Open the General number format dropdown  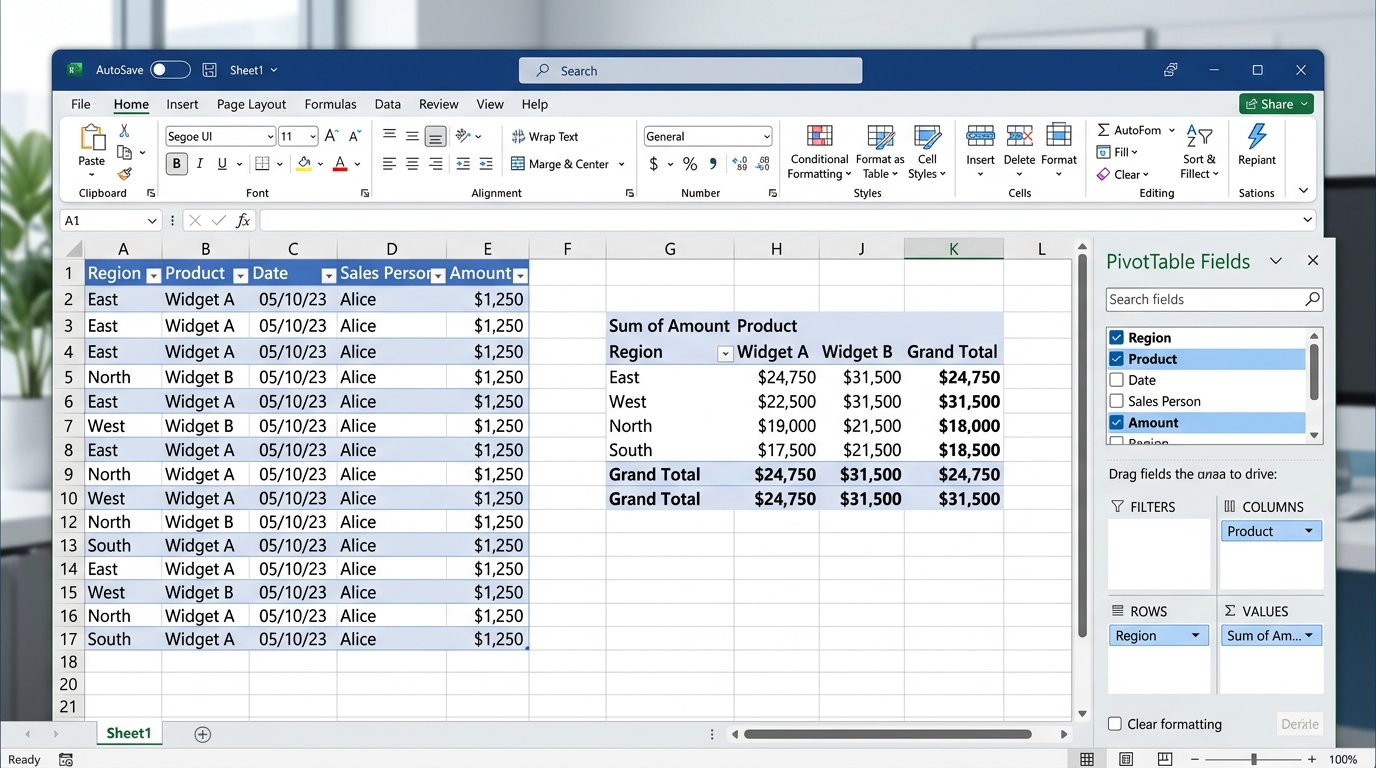pyautogui.click(x=766, y=137)
